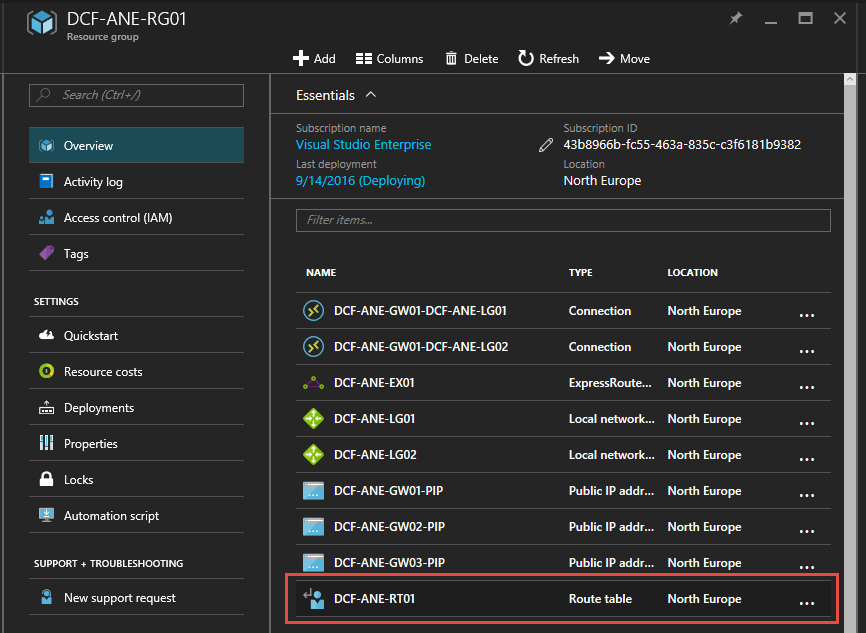Open the Visual Studio Enterprise subscription link

click(363, 145)
